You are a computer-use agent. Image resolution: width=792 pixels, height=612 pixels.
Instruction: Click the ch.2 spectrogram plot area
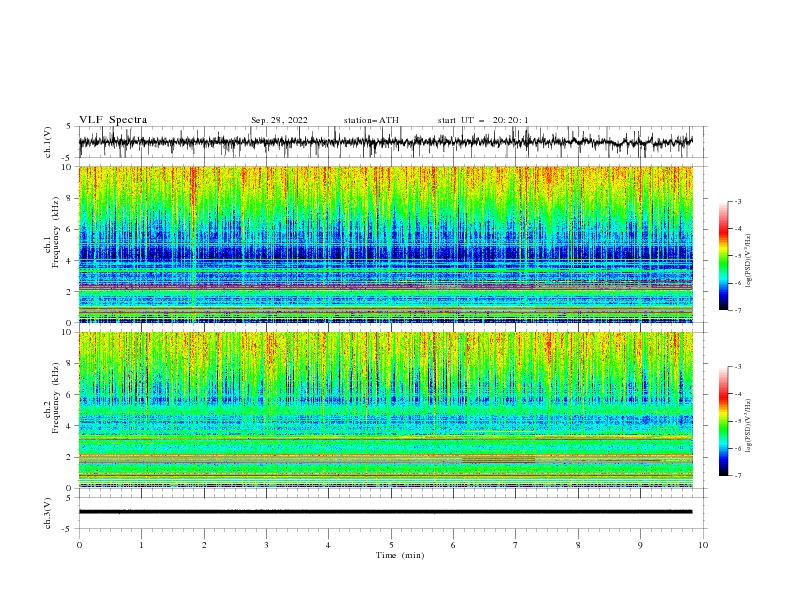[x=386, y=410]
